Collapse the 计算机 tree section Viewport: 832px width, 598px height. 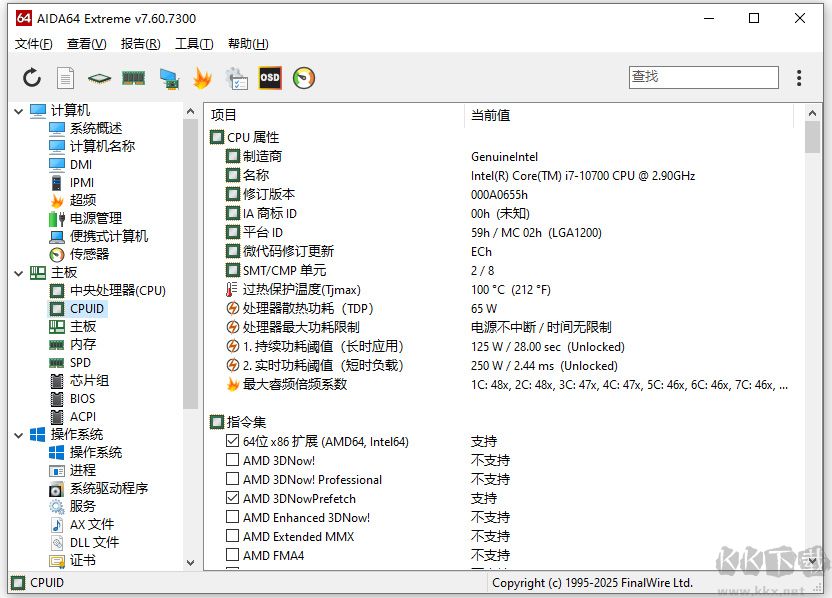(x=19, y=110)
